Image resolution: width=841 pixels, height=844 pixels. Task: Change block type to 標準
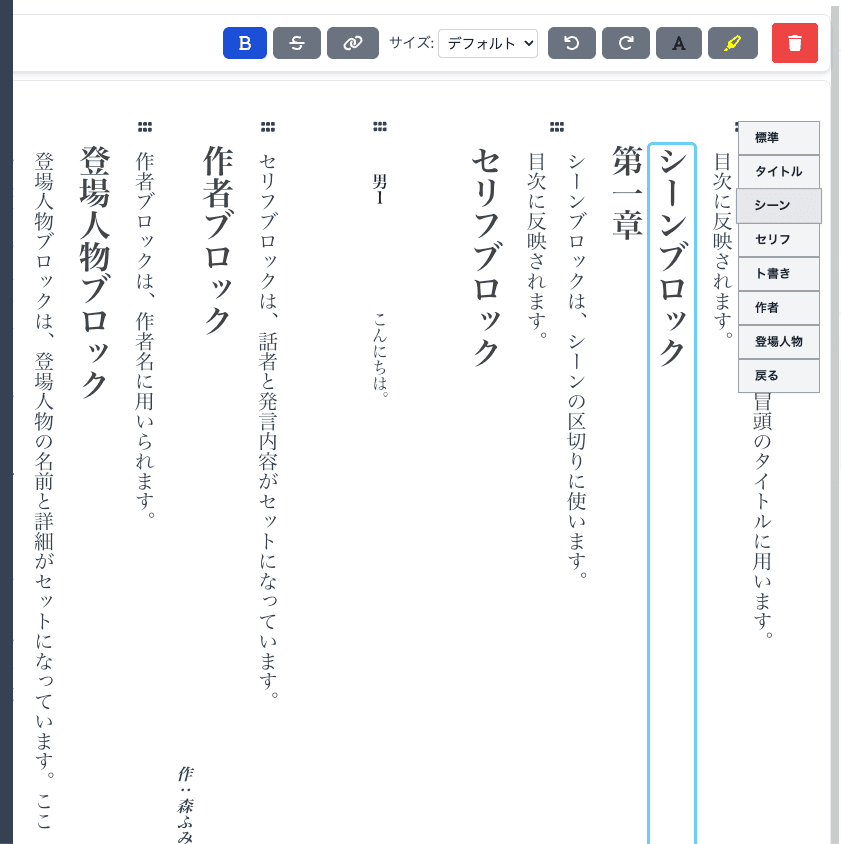coord(778,138)
